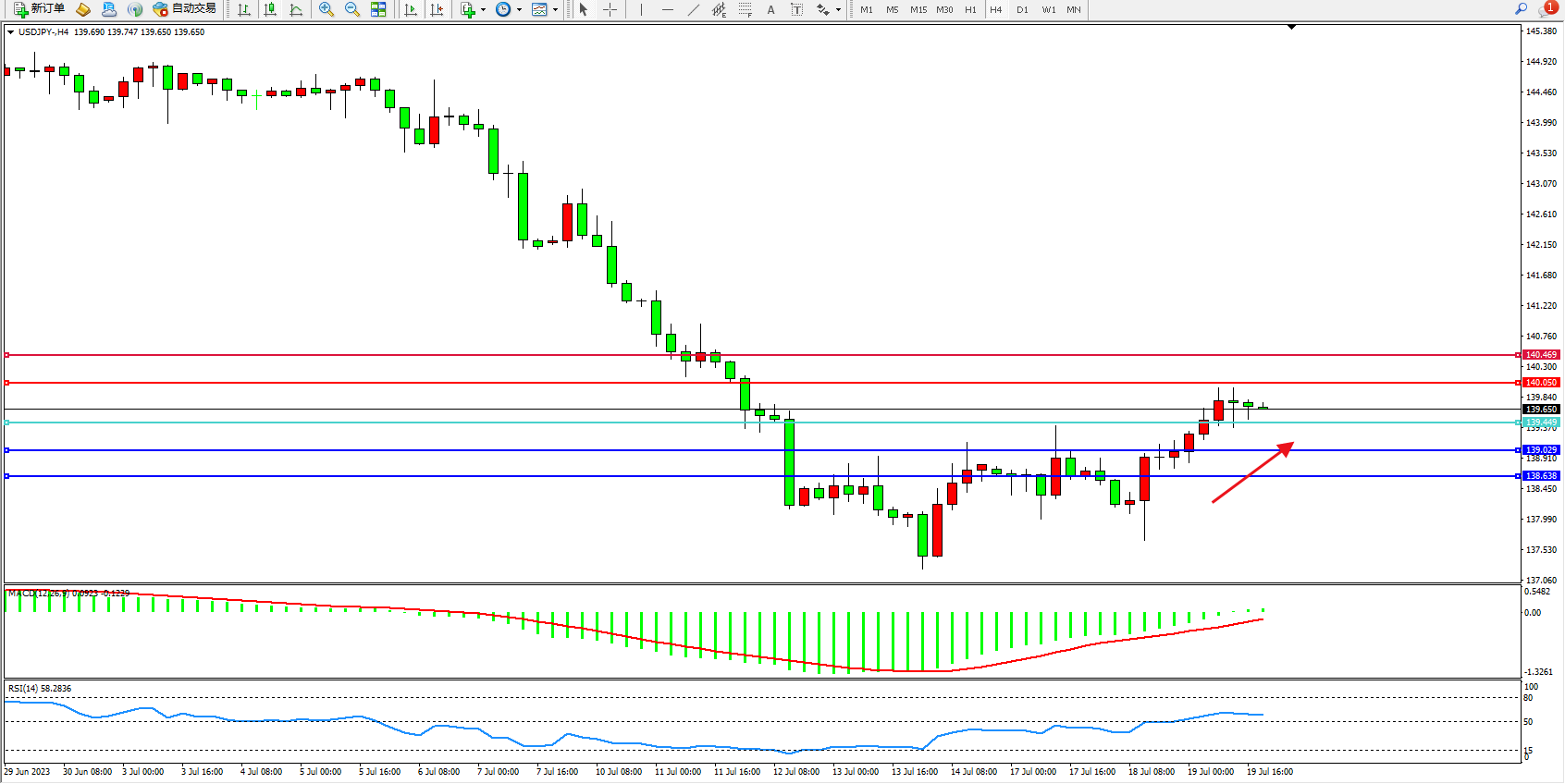This screenshot has width=1565, height=784.
Task: Select the Fibonacci retracement tool
Action: [746, 9]
